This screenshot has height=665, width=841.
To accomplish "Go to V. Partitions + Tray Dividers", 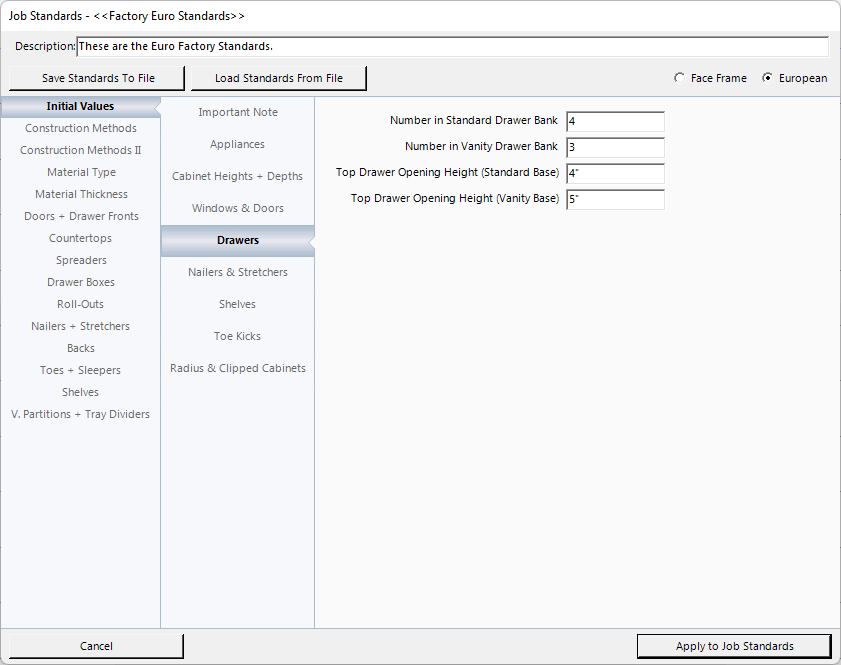I will (81, 414).
